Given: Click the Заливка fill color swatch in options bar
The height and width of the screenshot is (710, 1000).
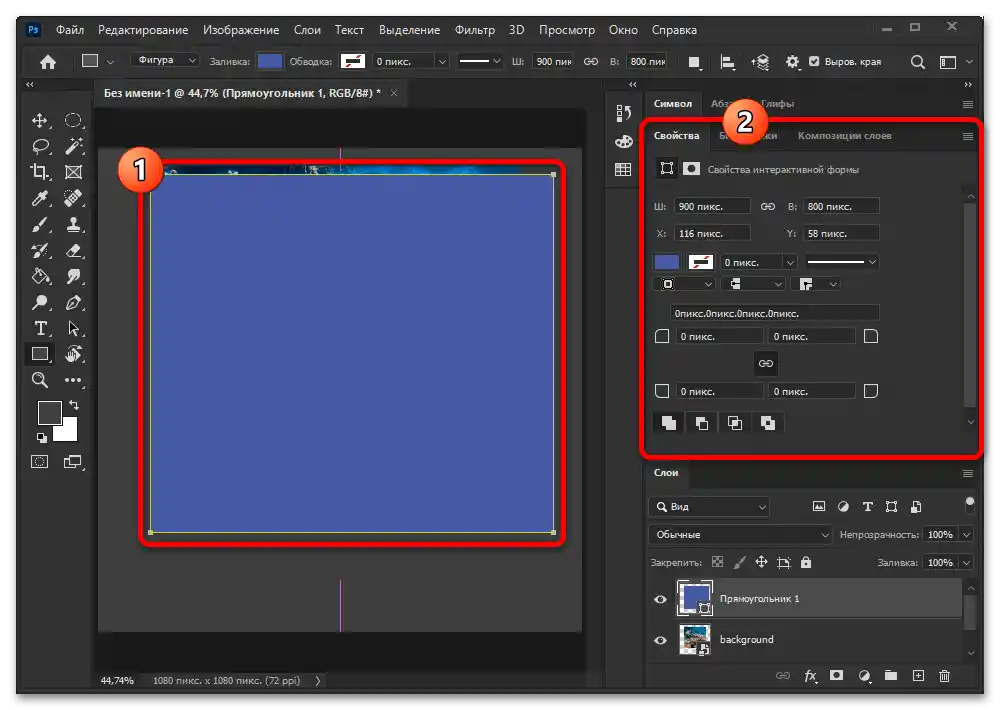Looking at the screenshot, I should 270,61.
